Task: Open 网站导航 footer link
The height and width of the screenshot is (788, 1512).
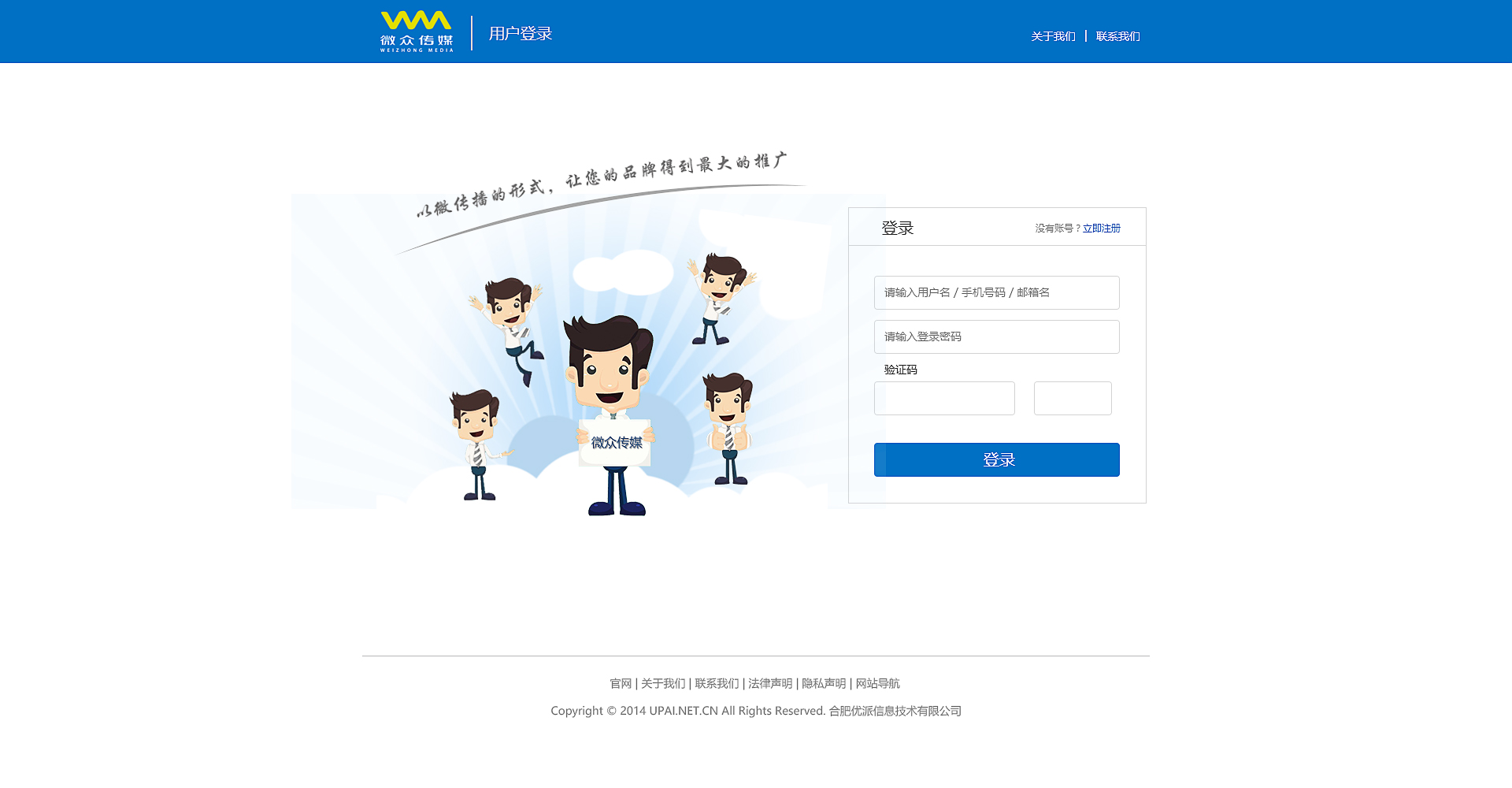Action: tap(877, 683)
